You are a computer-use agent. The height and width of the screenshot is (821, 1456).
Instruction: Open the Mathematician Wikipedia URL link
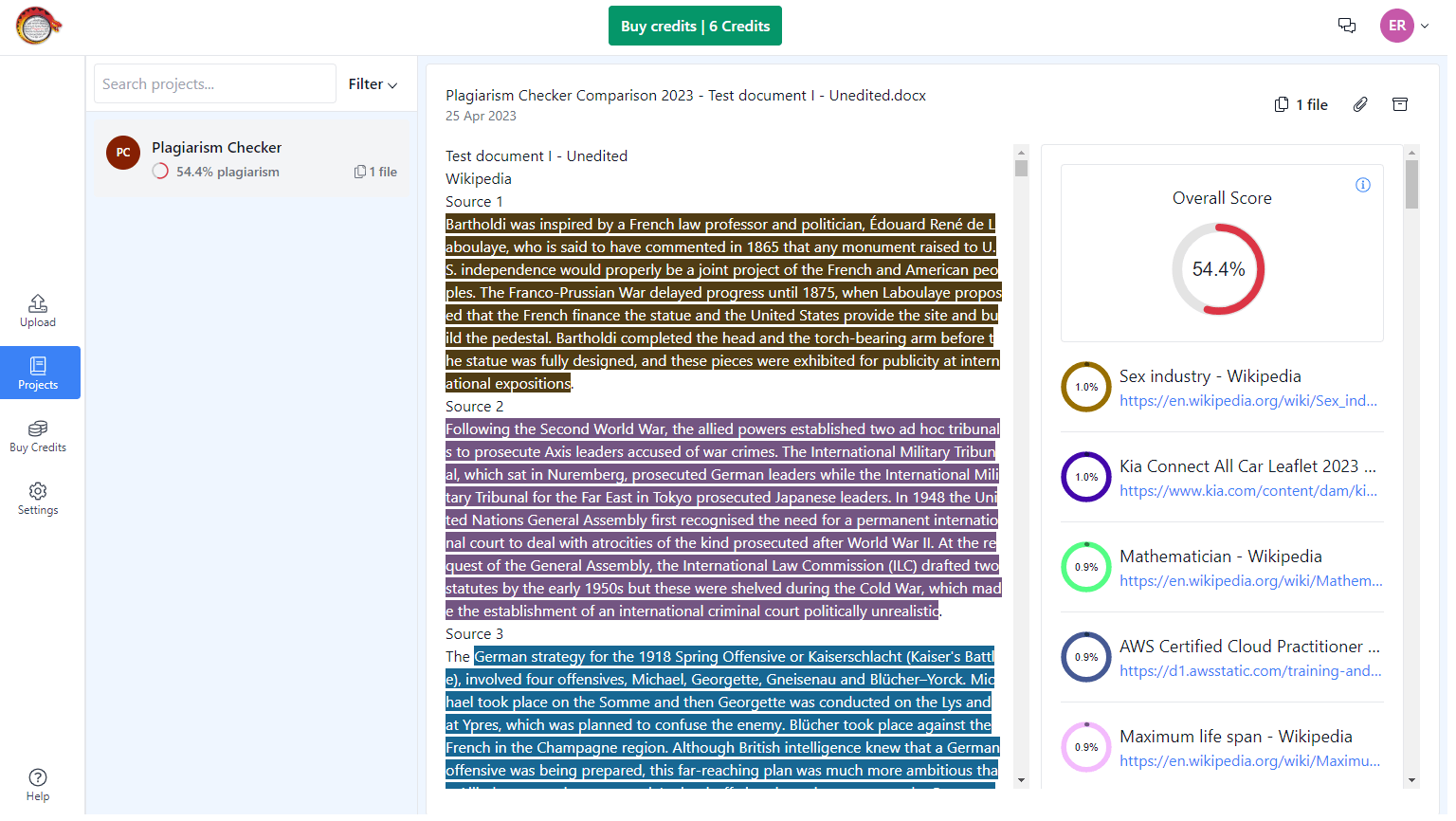coord(1250,581)
